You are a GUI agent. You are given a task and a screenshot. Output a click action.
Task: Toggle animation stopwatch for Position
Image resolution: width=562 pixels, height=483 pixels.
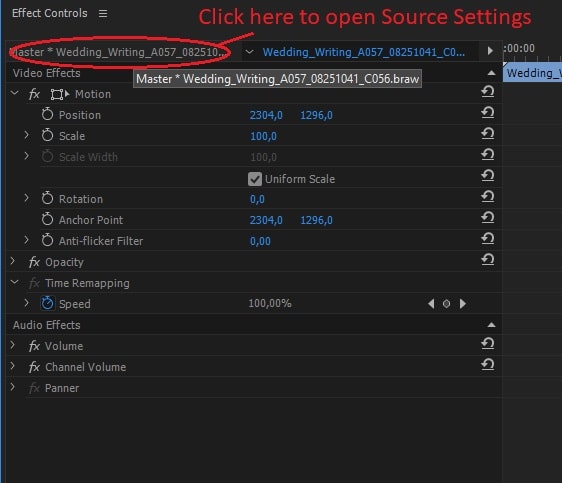point(47,115)
